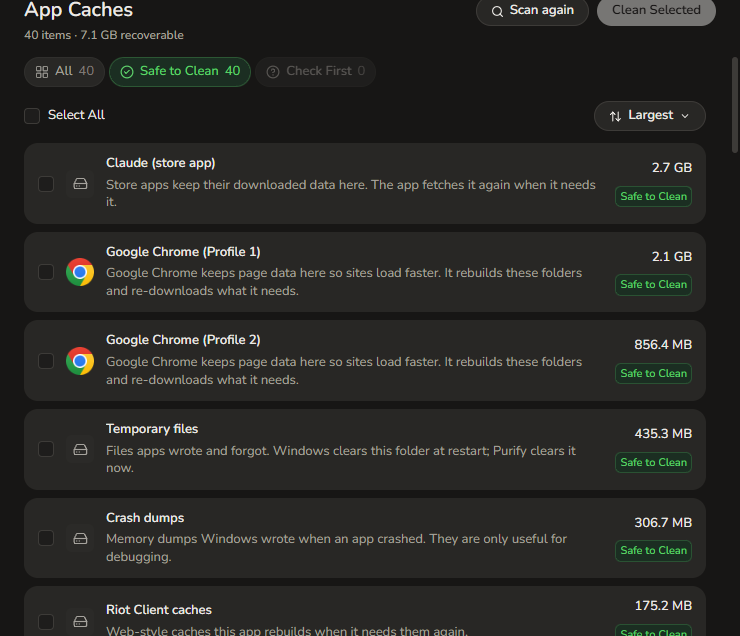Click the Claude store app description text
The height and width of the screenshot is (636, 740).
click(351, 193)
